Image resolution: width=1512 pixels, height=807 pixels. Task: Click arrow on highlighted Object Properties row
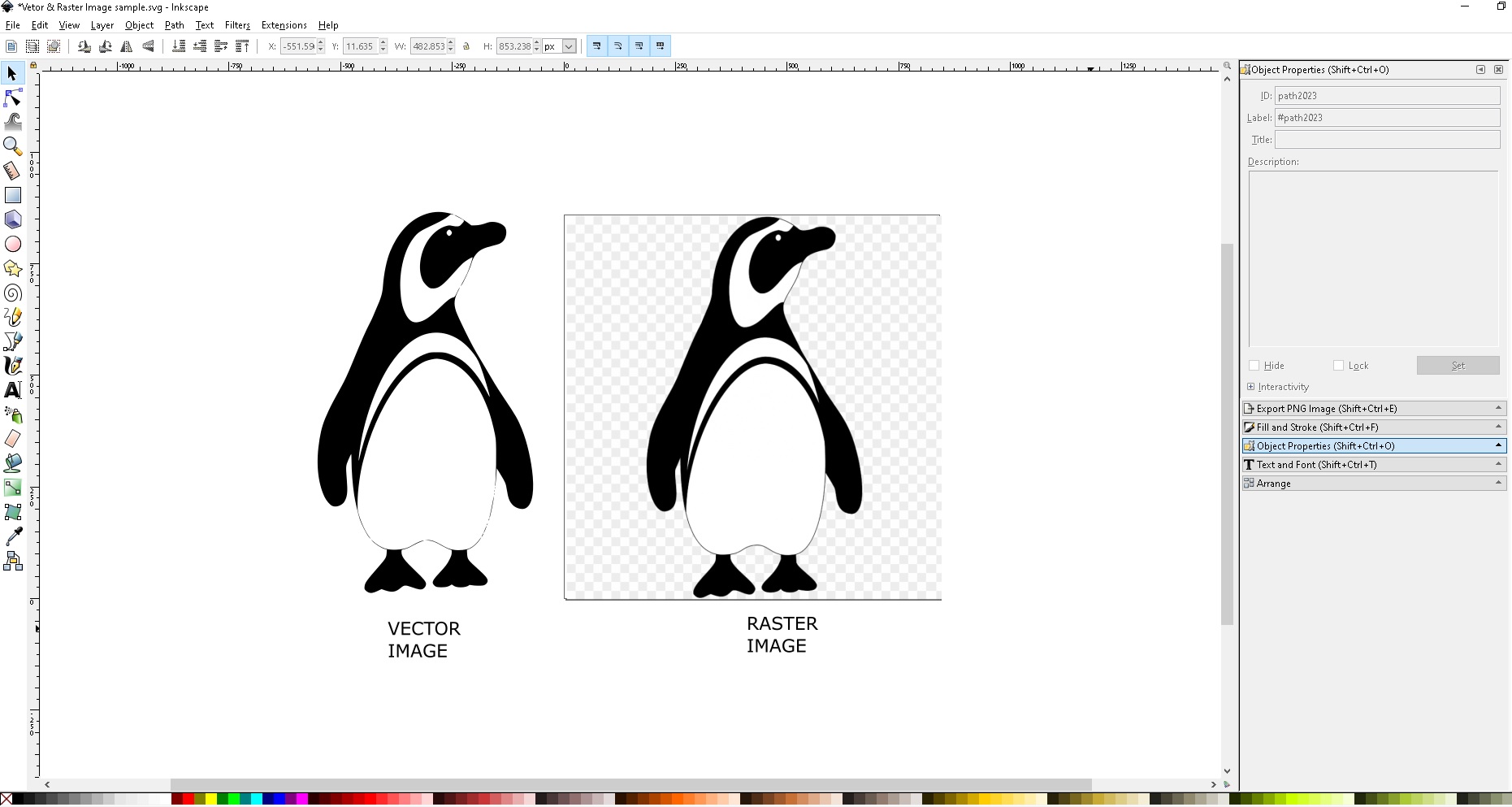pyautogui.click(x=1498, y=445)
